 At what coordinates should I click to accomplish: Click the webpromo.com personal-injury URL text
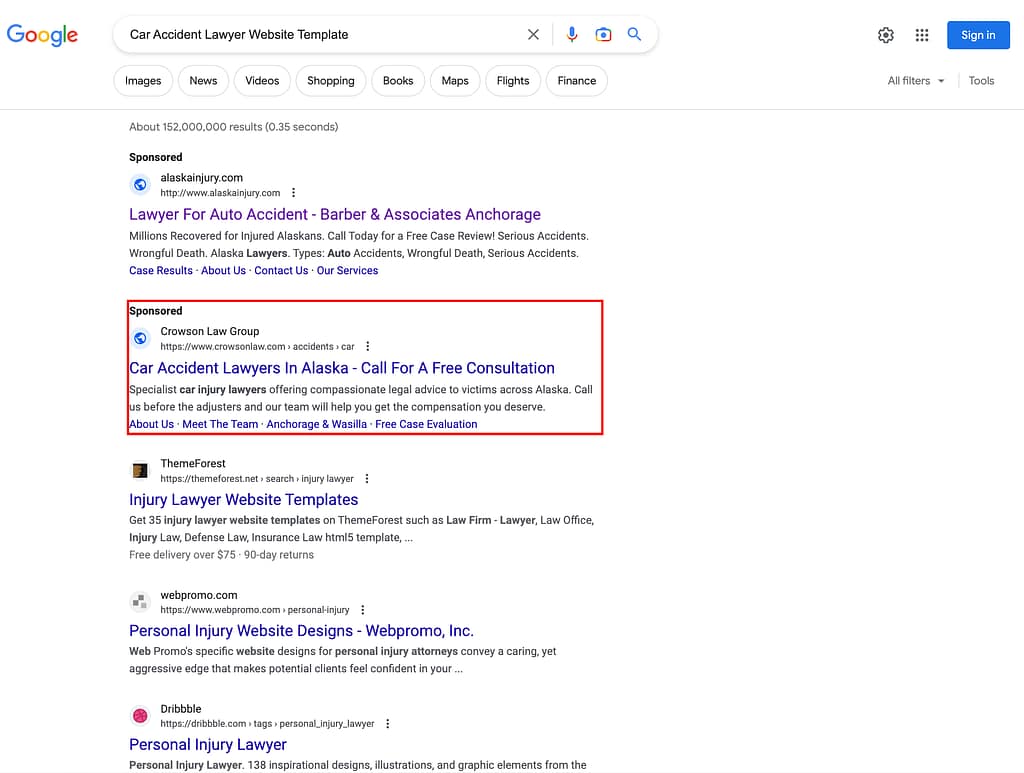(x=255, y=610)
